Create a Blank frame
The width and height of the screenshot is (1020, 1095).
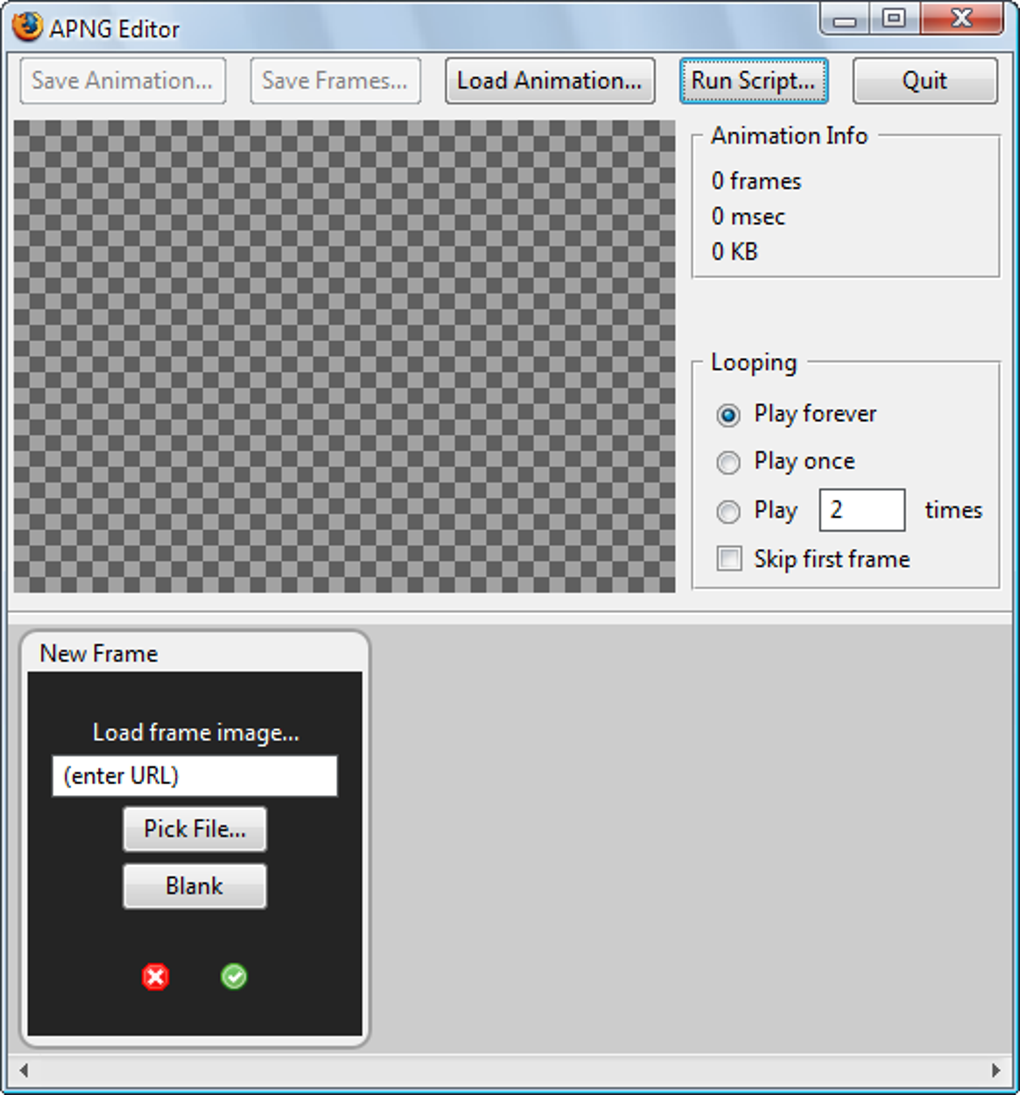tap(194, 886)
